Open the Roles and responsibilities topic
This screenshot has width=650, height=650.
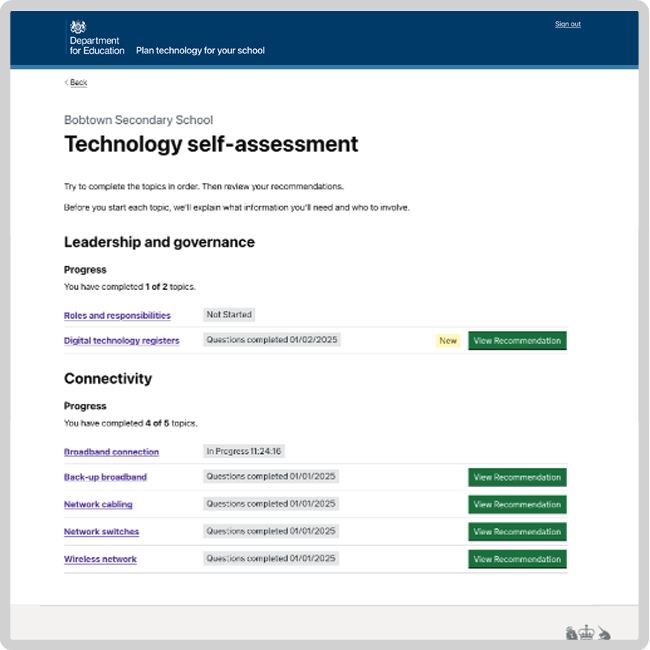[x=117, y=315]
